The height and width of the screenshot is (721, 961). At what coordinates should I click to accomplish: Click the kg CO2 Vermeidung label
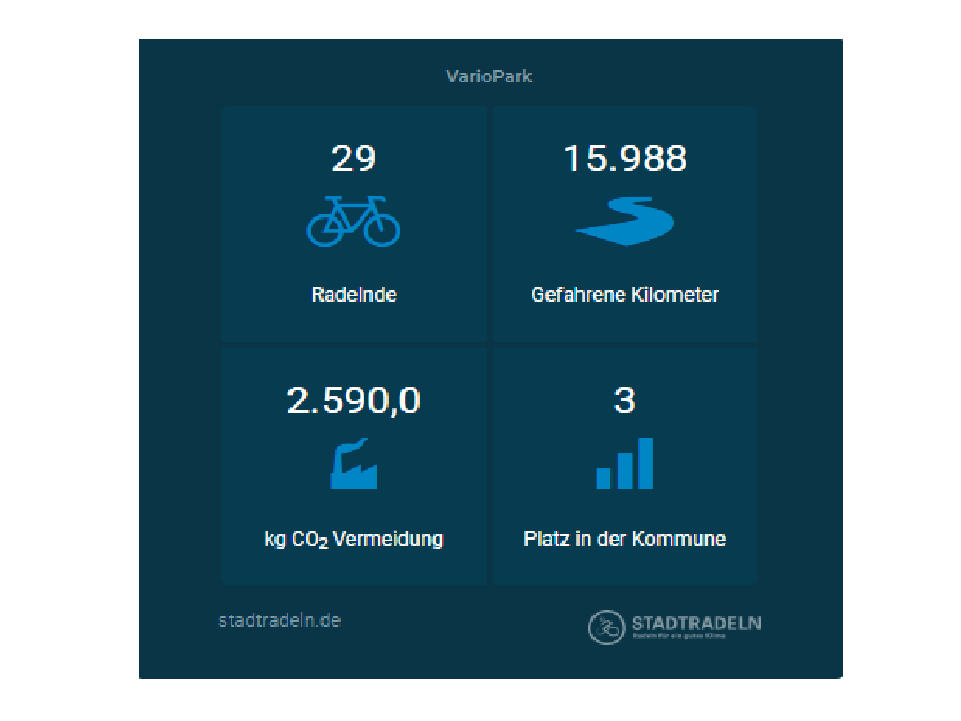[x=353, y=539]
